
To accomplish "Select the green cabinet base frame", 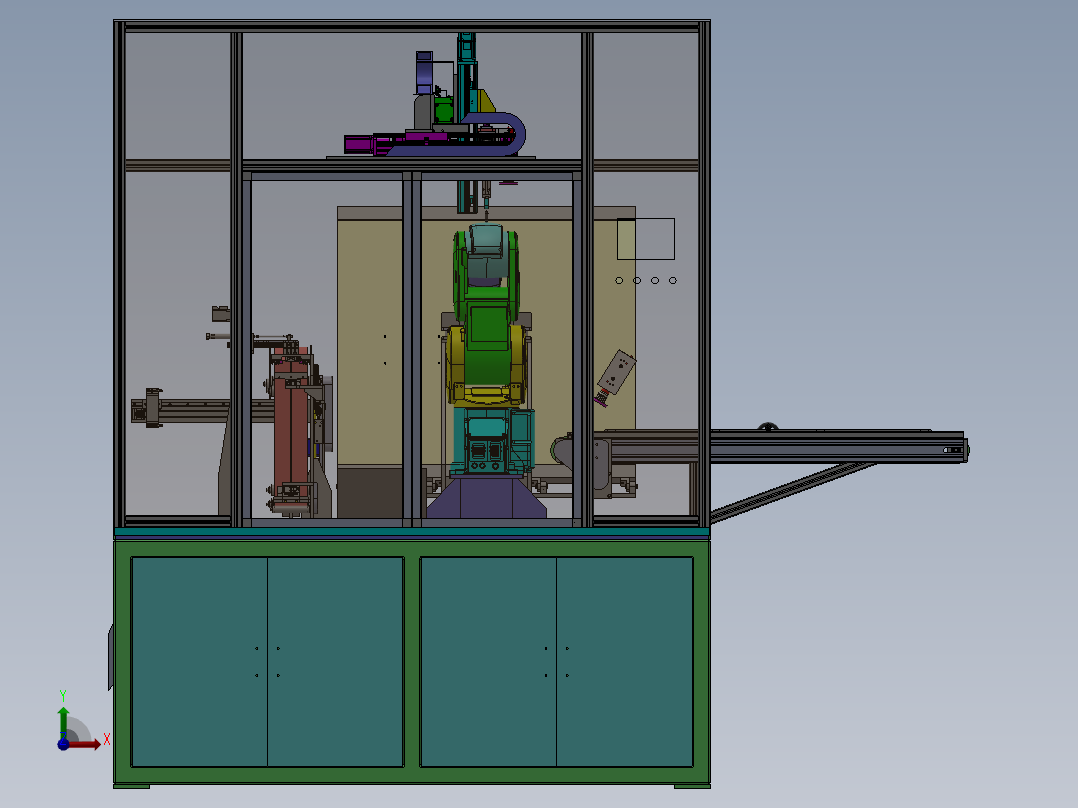I will coord(411,662).
